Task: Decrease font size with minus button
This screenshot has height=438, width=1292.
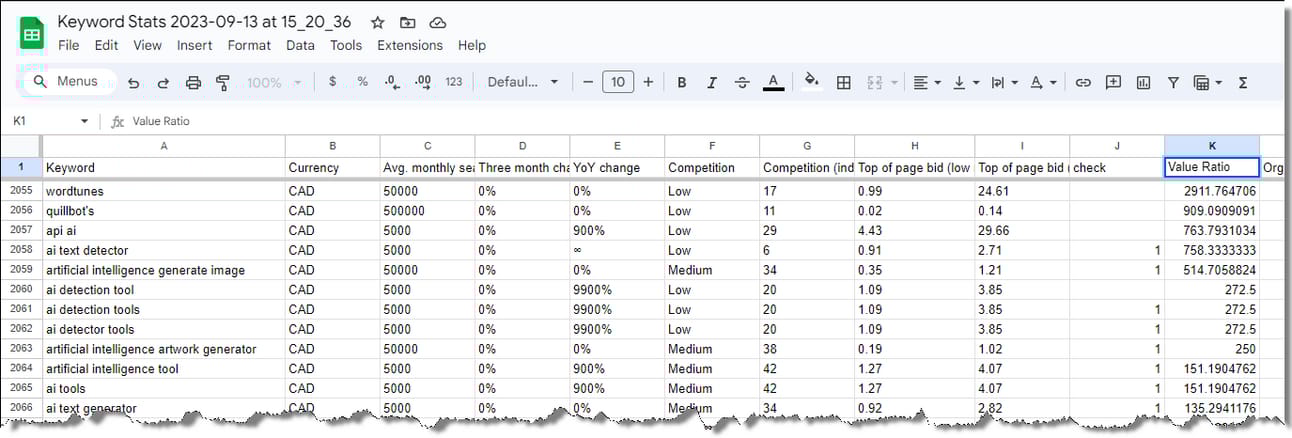Action: coord(588,82)
